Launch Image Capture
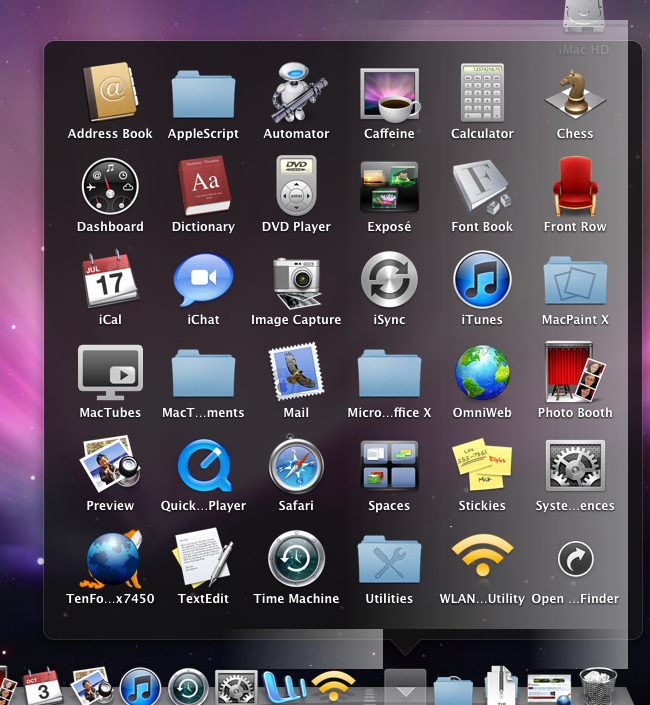This screenshot has width=650, height=705. point(297,282)
